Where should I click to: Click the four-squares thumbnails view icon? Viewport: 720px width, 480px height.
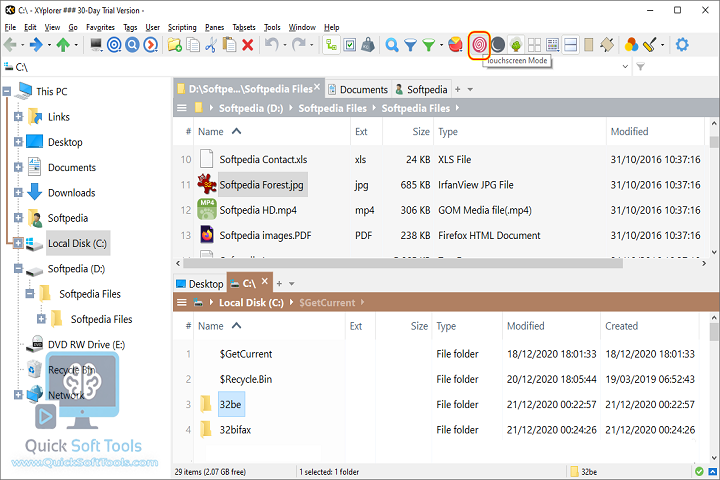(x=534, y=45)
